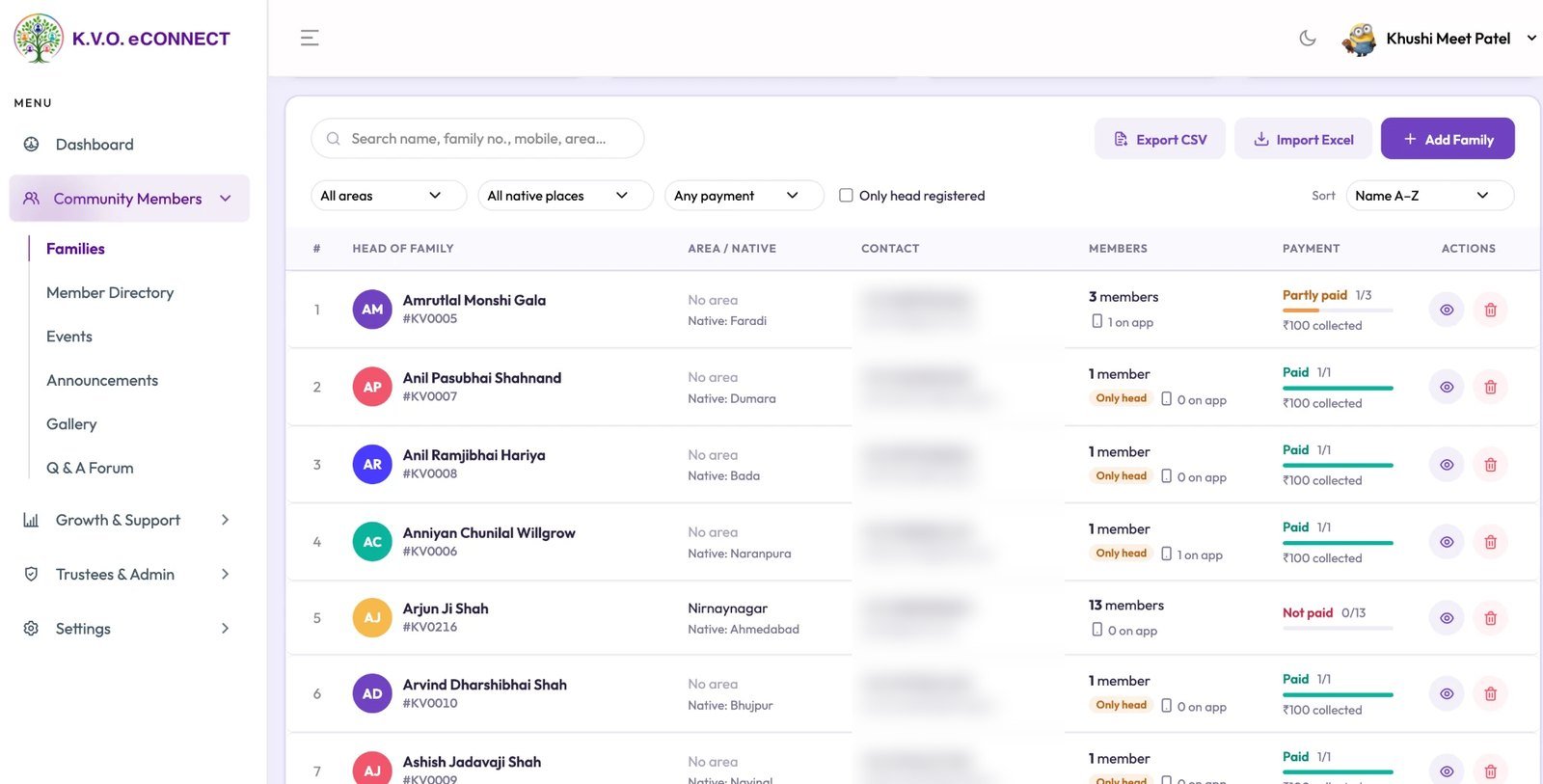
Task: Open the Any payment filter dropdown
Action: tap(744, 196)
